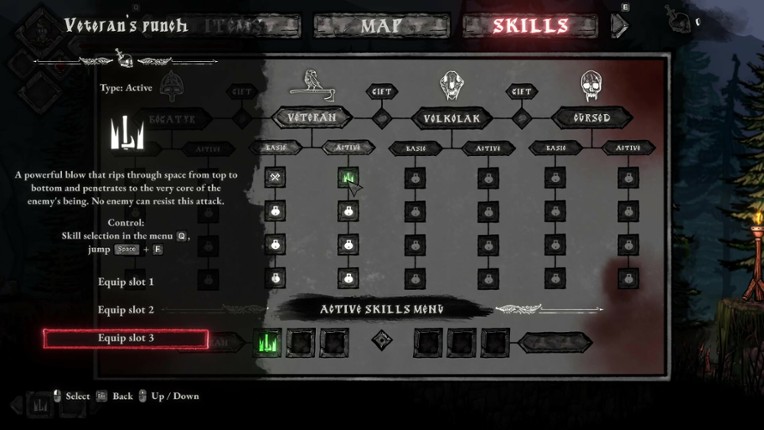Select the Volkolak class header
The height and width of the screenshot is (430, 764).
point(450,119)
